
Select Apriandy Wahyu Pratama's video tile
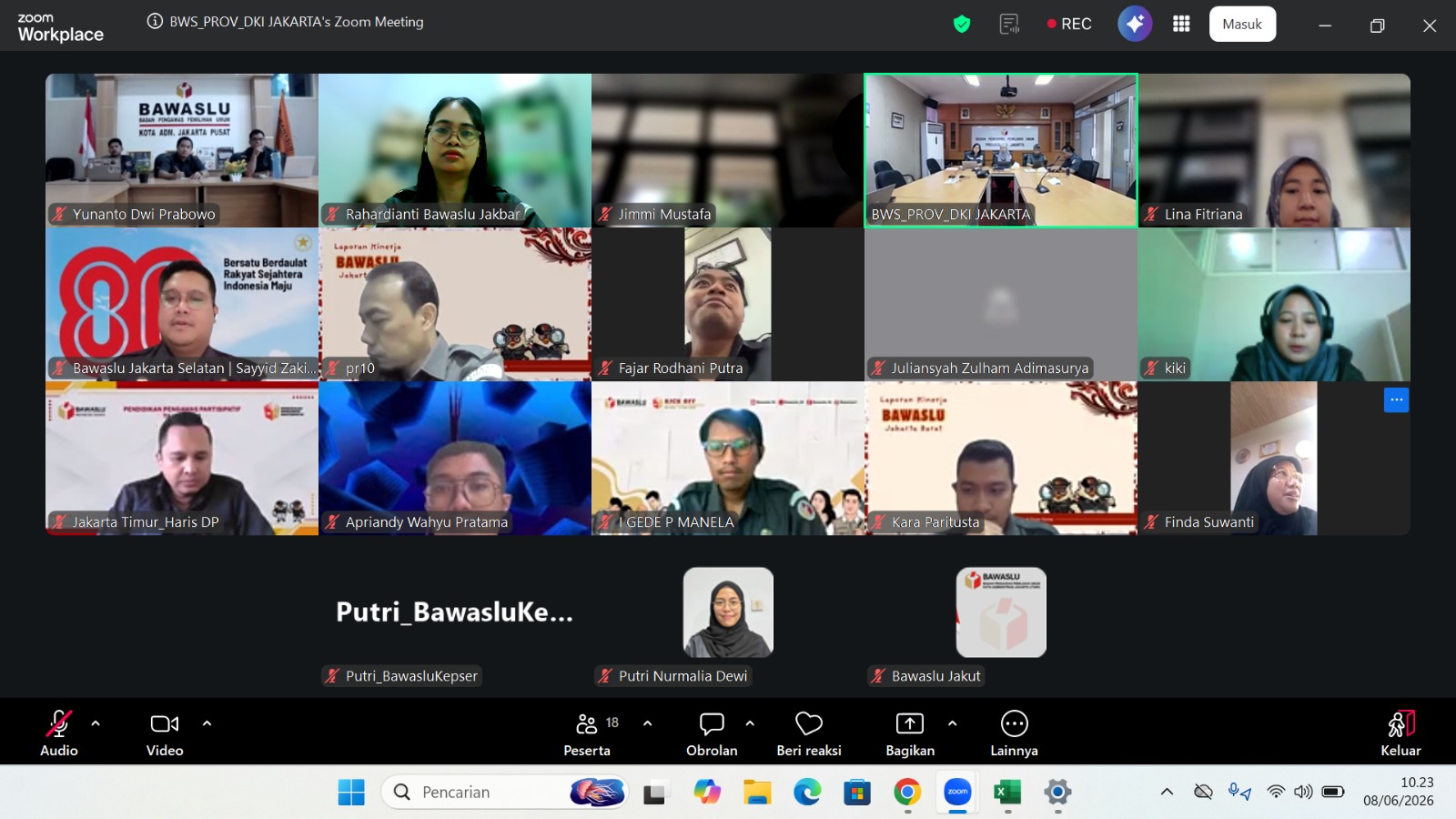coord(455,458)
